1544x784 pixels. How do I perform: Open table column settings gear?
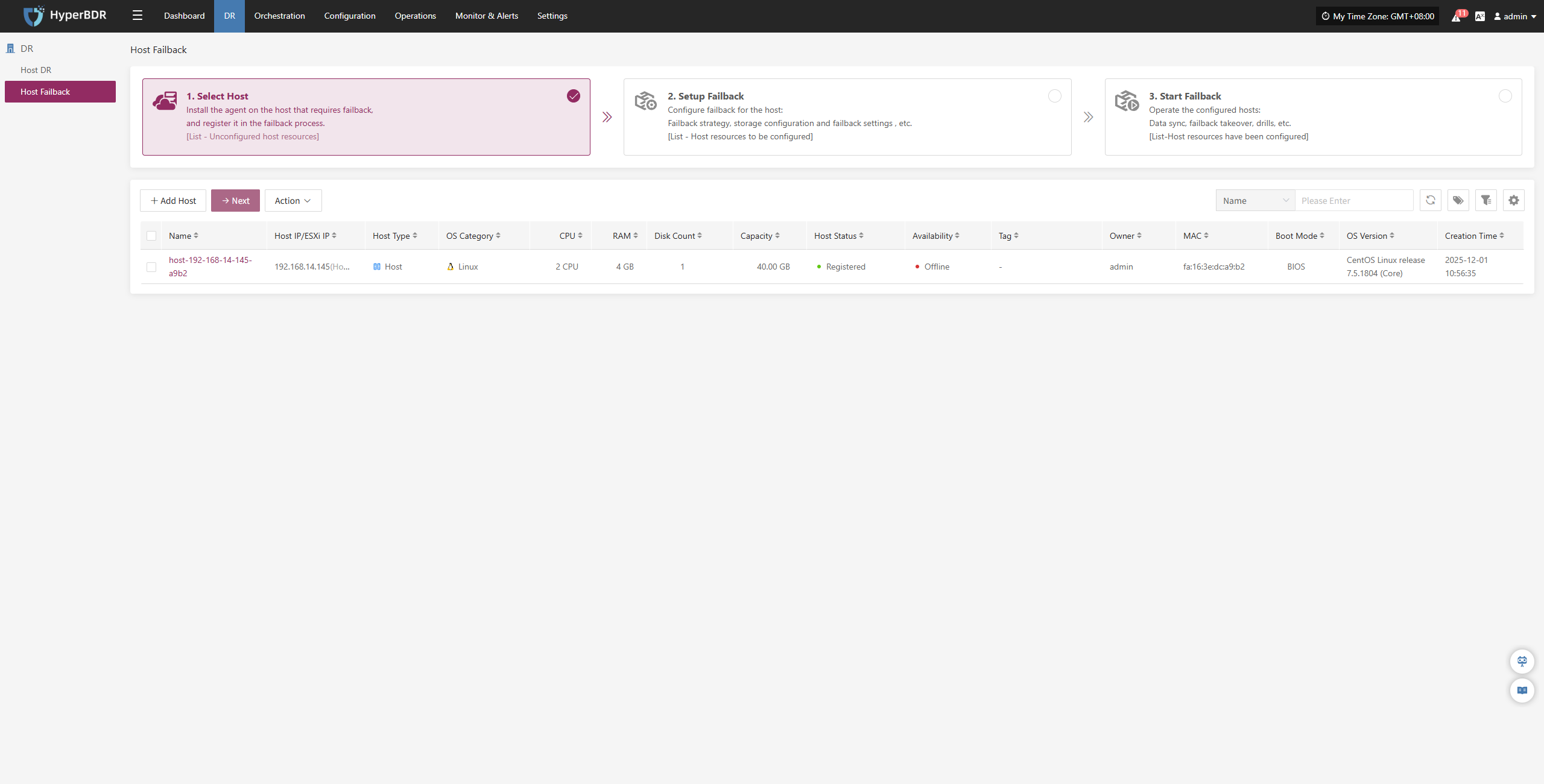[1513, 200]
